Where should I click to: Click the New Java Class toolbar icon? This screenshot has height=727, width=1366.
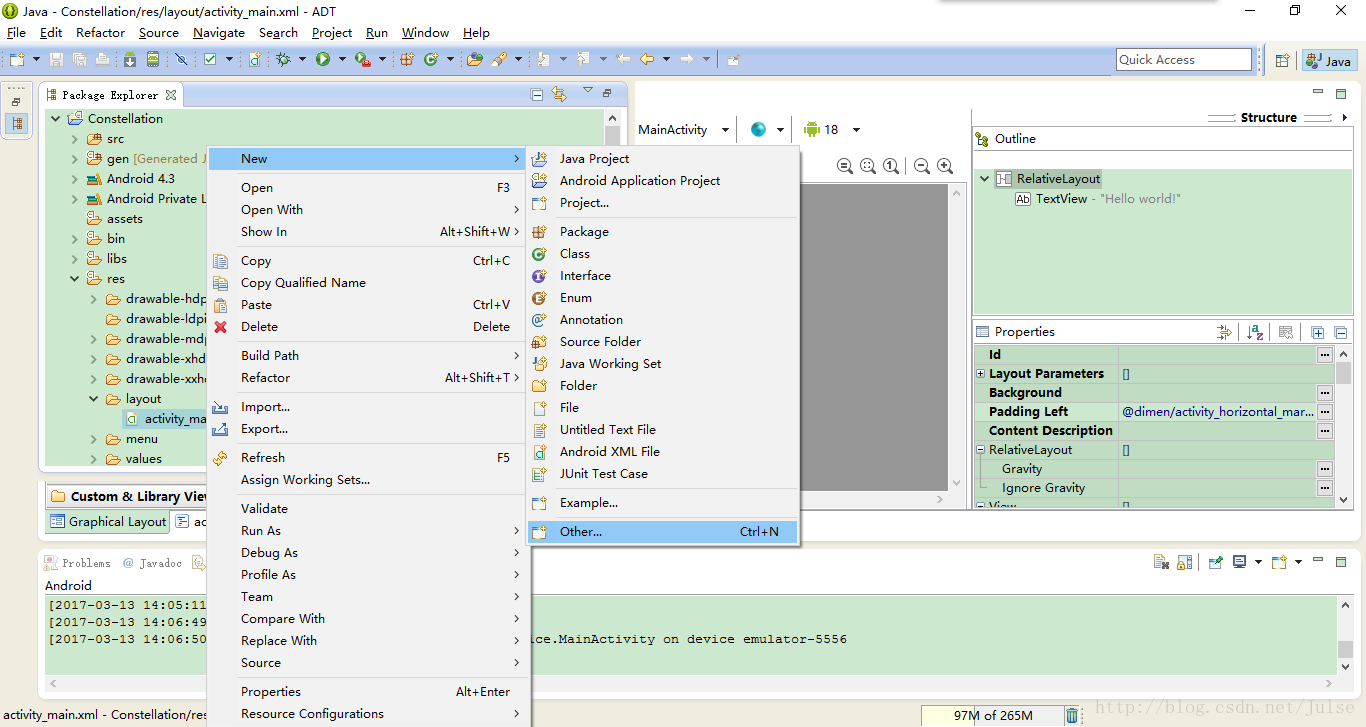coord(431,60)
